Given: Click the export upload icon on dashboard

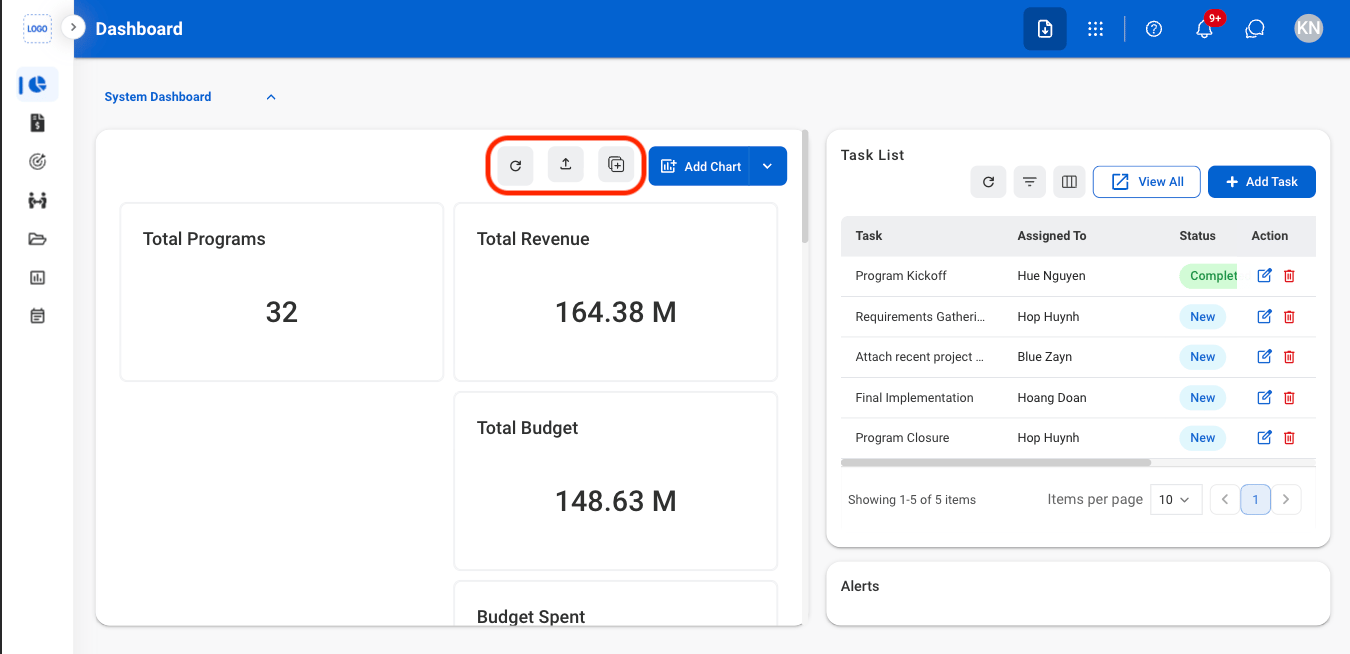Looking at the screenshot, I should coord(565,165).
